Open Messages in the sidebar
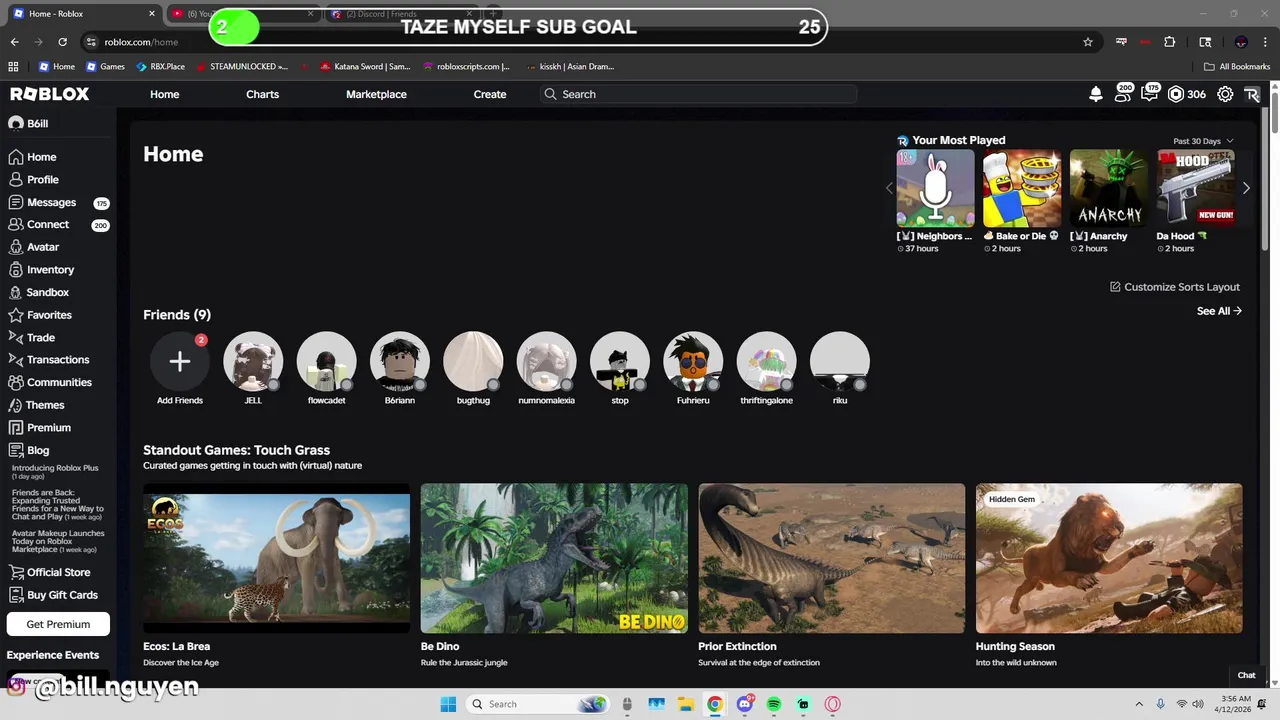 pyautogui.click(x=51, y=202)
